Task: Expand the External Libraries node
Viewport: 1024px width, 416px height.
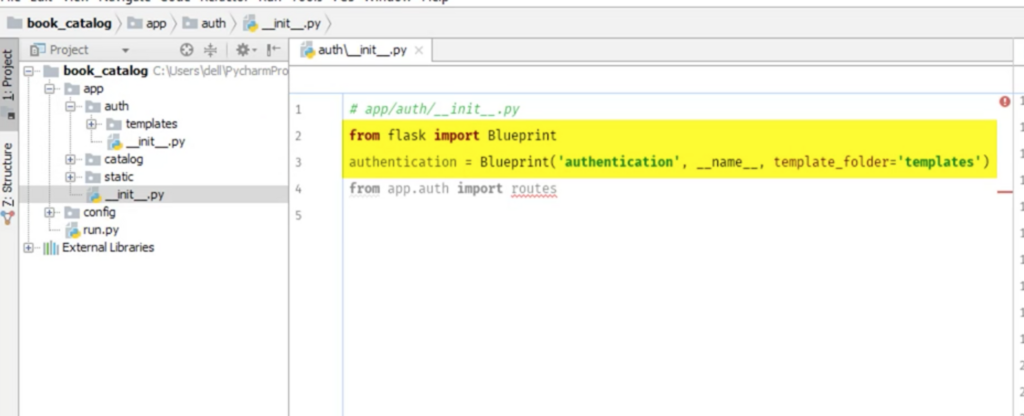Action: point(28,248)
